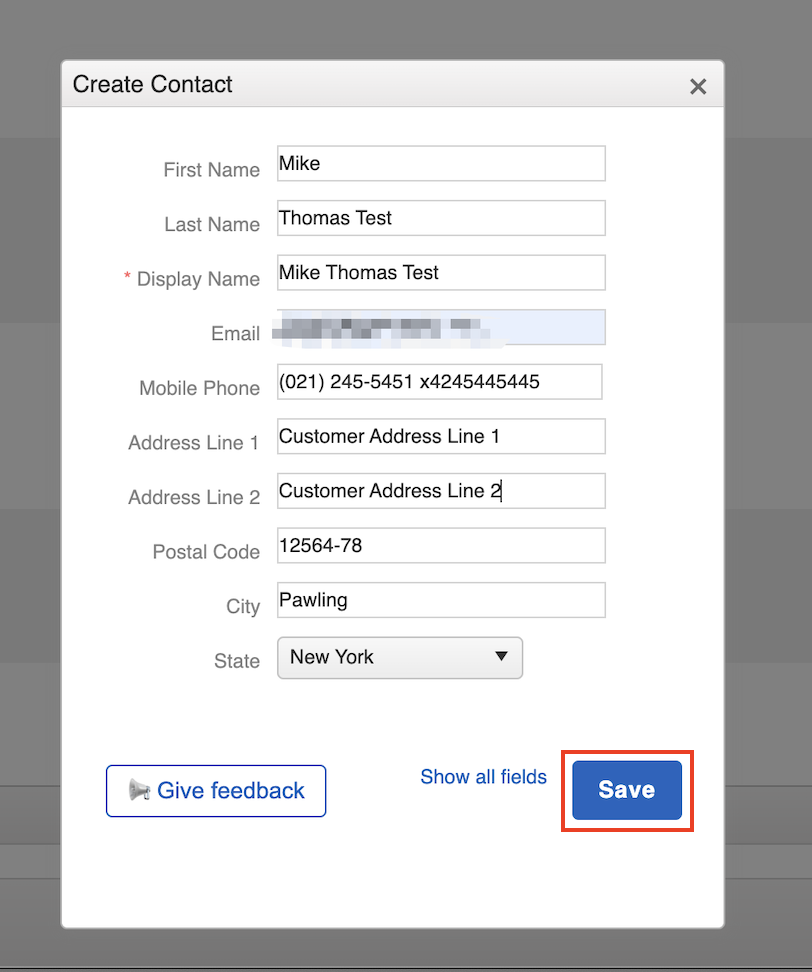812x972 pixels.
Task: Select the Mobile Phone input
Action: [440, 382]
